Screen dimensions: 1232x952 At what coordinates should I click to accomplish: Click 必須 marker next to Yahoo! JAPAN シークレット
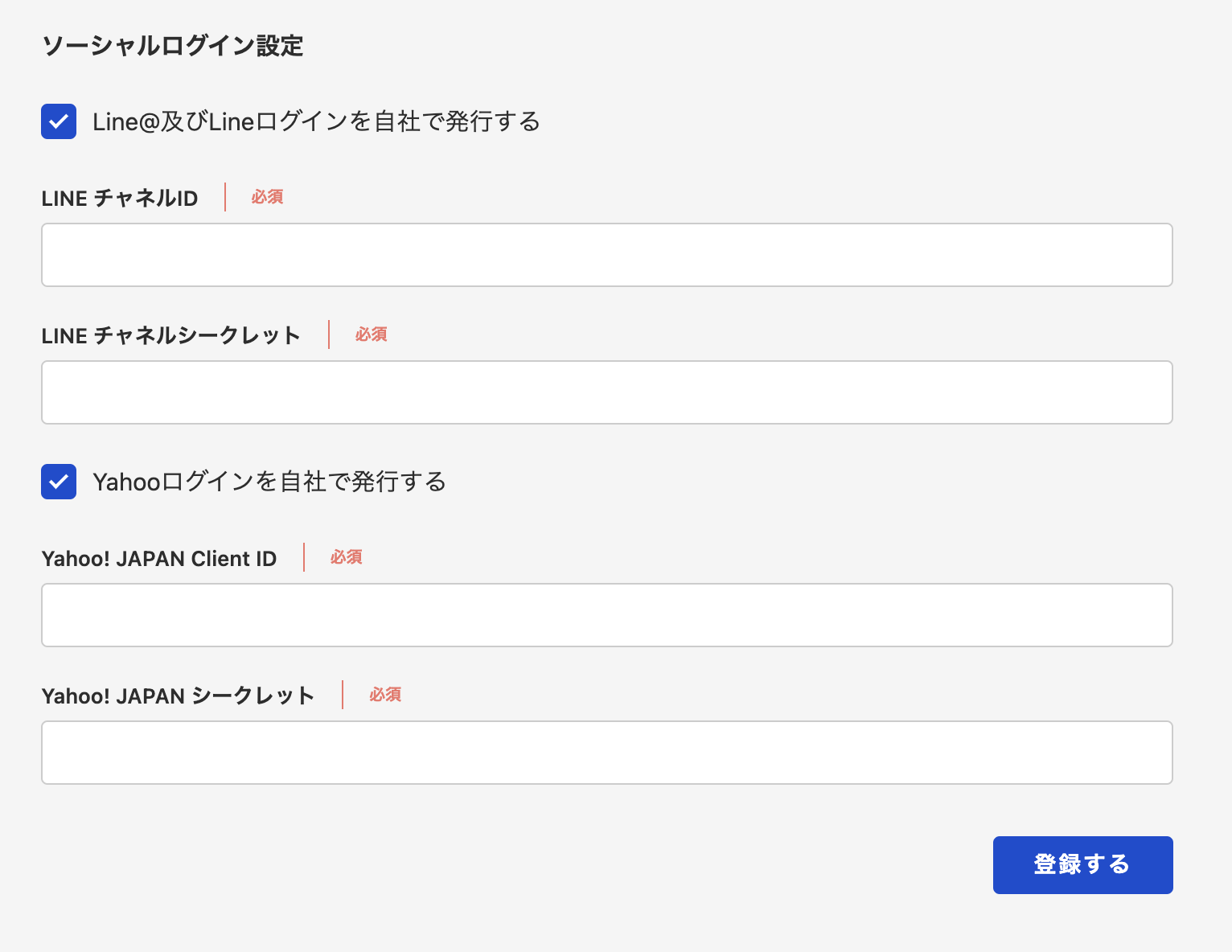click(x=385, y=695)
